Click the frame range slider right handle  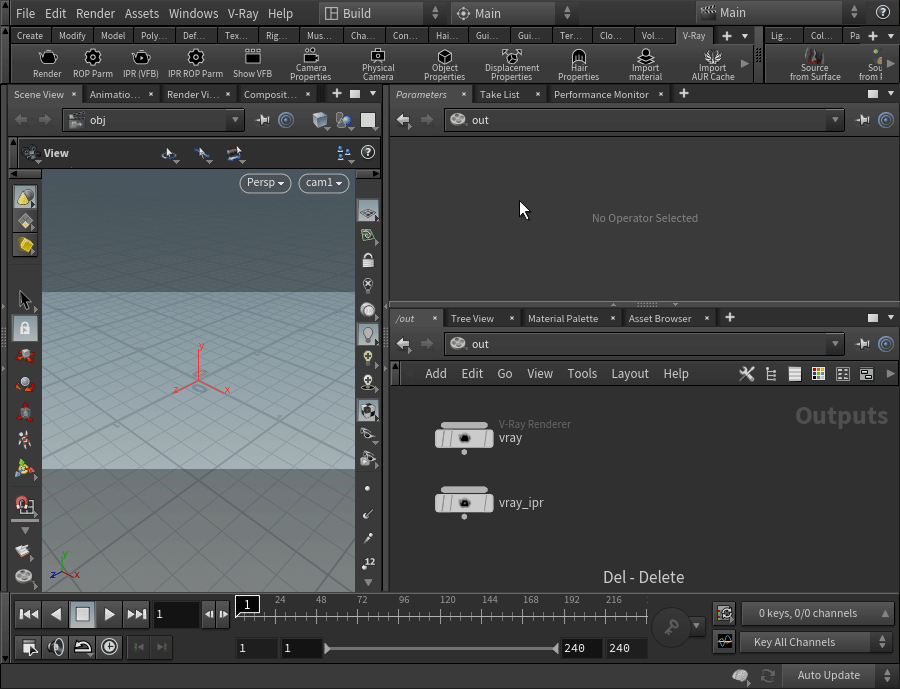click(x=556, y=648)
